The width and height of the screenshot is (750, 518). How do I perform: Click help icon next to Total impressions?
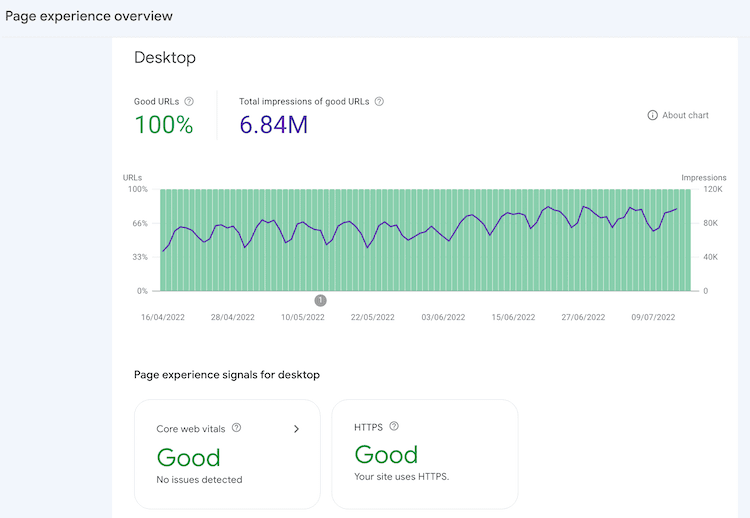tap(379, 101)
